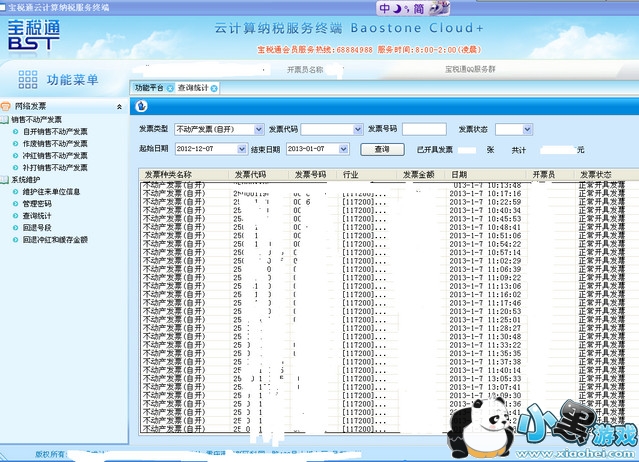Open the 发票类型 dropdown
The image size is (639, 462).
(x=259, y=129)
